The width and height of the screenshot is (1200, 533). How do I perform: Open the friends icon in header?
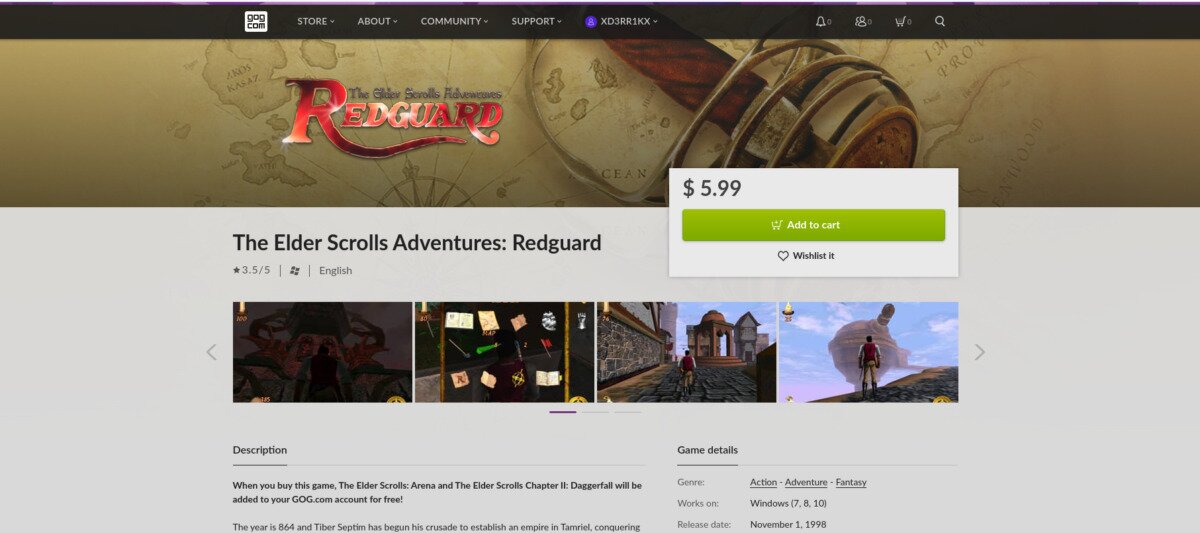[x=860, y=21]
